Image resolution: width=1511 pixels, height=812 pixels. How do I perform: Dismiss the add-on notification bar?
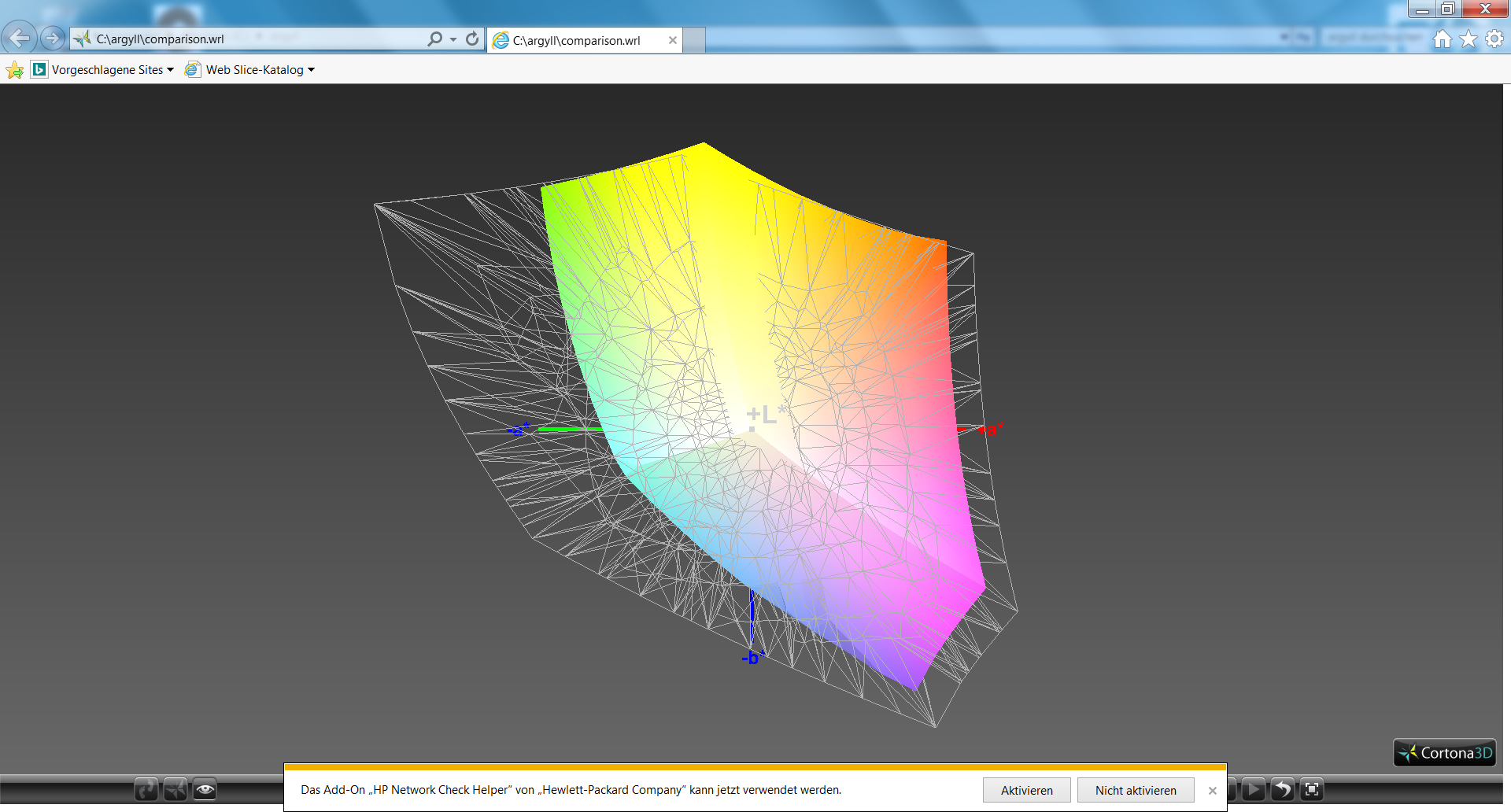[x=1213, y=791]
